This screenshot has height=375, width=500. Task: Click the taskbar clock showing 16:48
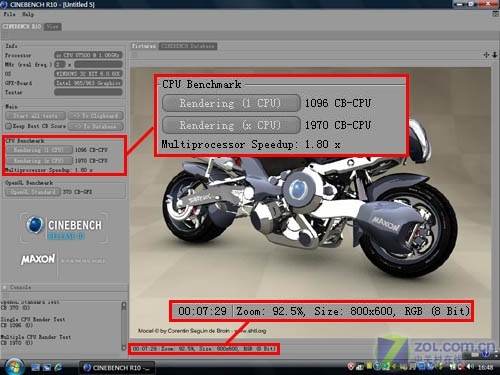pyautogui.click(x=485, y=367)
